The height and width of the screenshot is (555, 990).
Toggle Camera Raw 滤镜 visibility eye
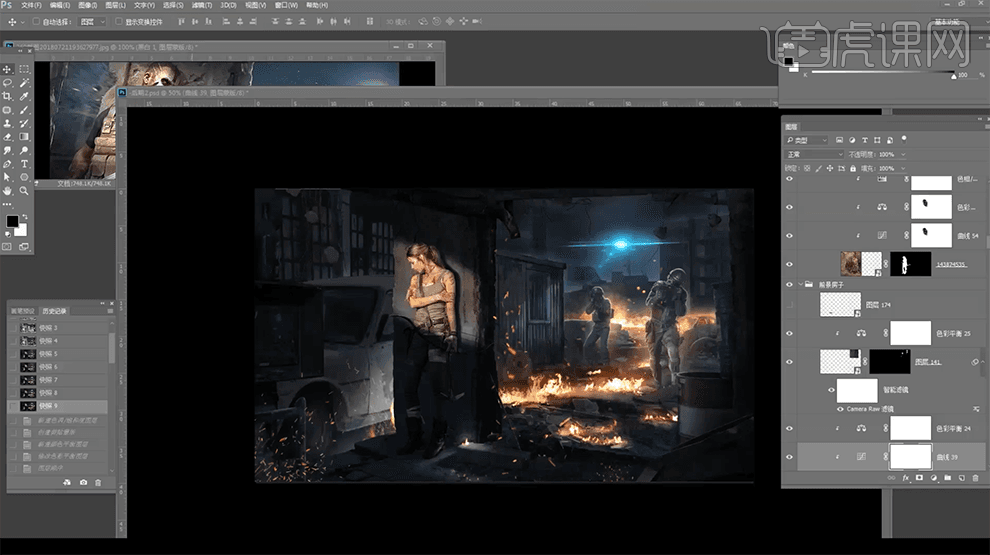(840, 409)
